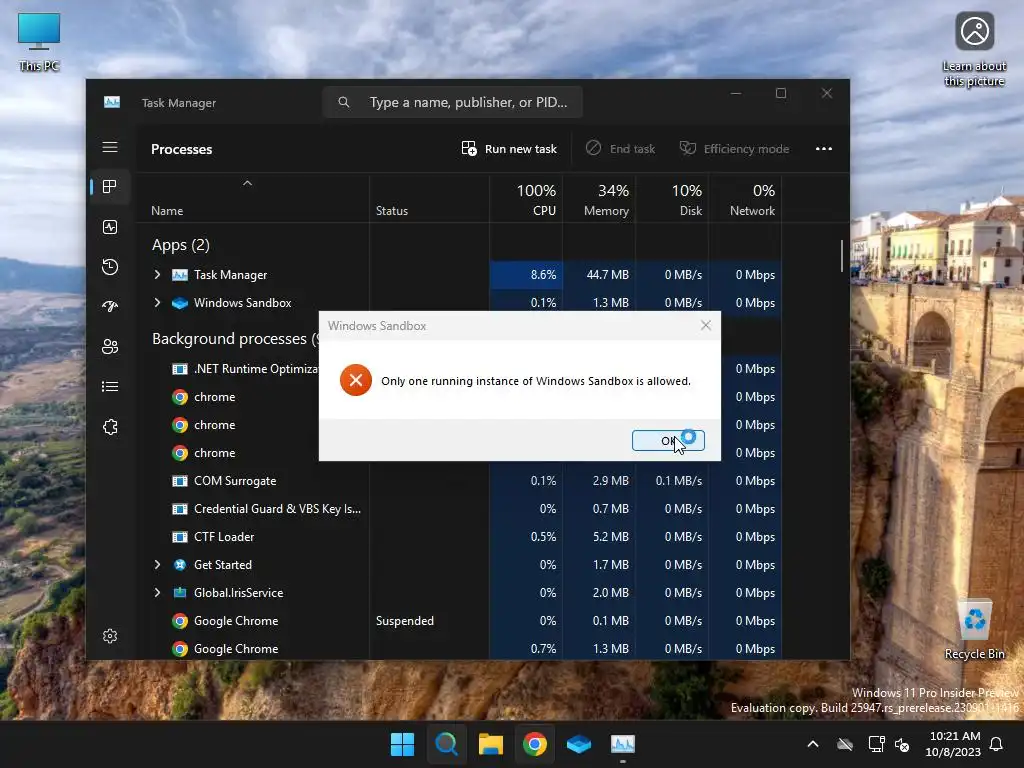Open File Explorer from the taskbar
The width and height of the screenshot is (1024, 768).
490,744
